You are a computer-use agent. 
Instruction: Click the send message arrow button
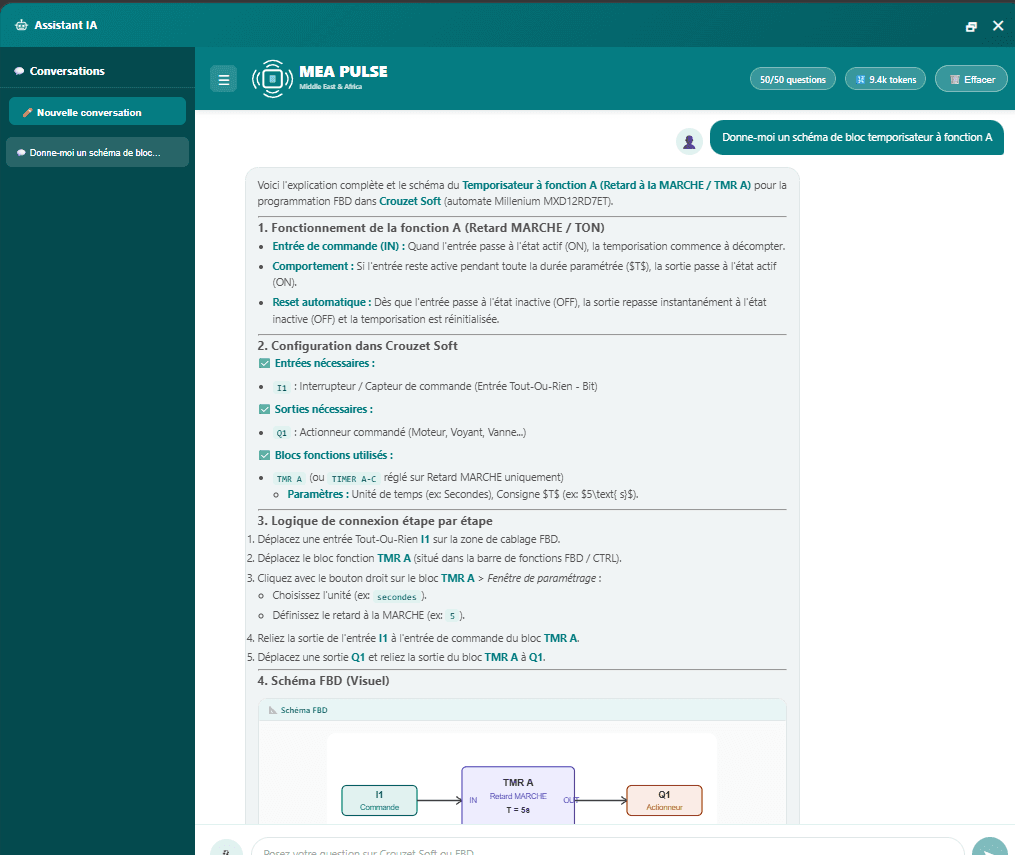(x=990, y=849)
